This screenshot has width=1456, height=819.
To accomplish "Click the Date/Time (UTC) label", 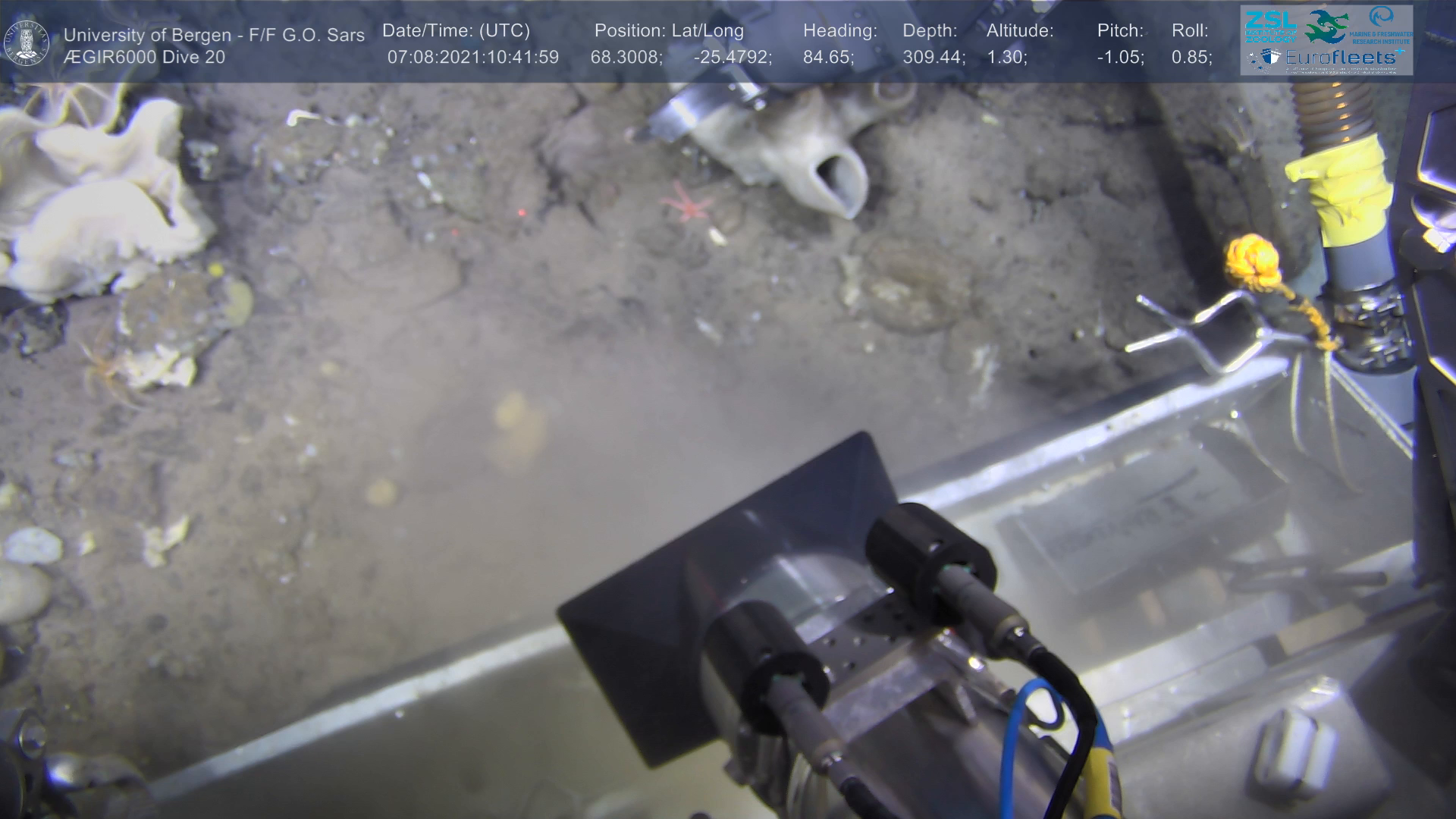I will pyautogui.click(x=456, y=31).
